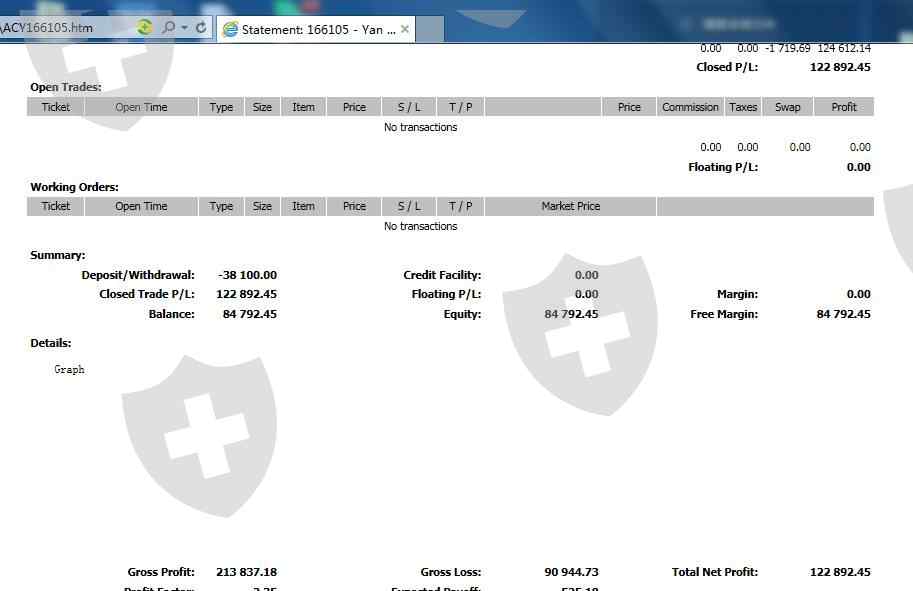
Task: Click the Swap column header
Action: [787, 107]
